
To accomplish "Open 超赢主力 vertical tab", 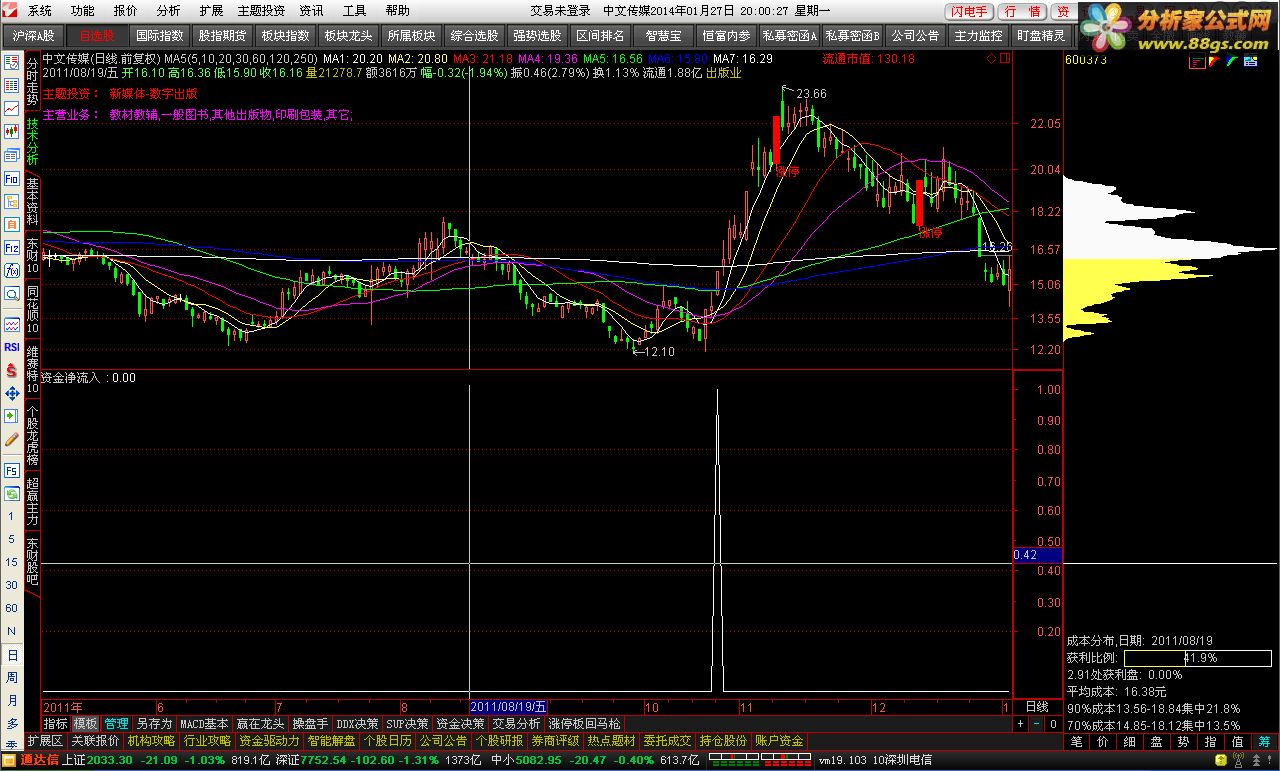I will click(33, 503).
